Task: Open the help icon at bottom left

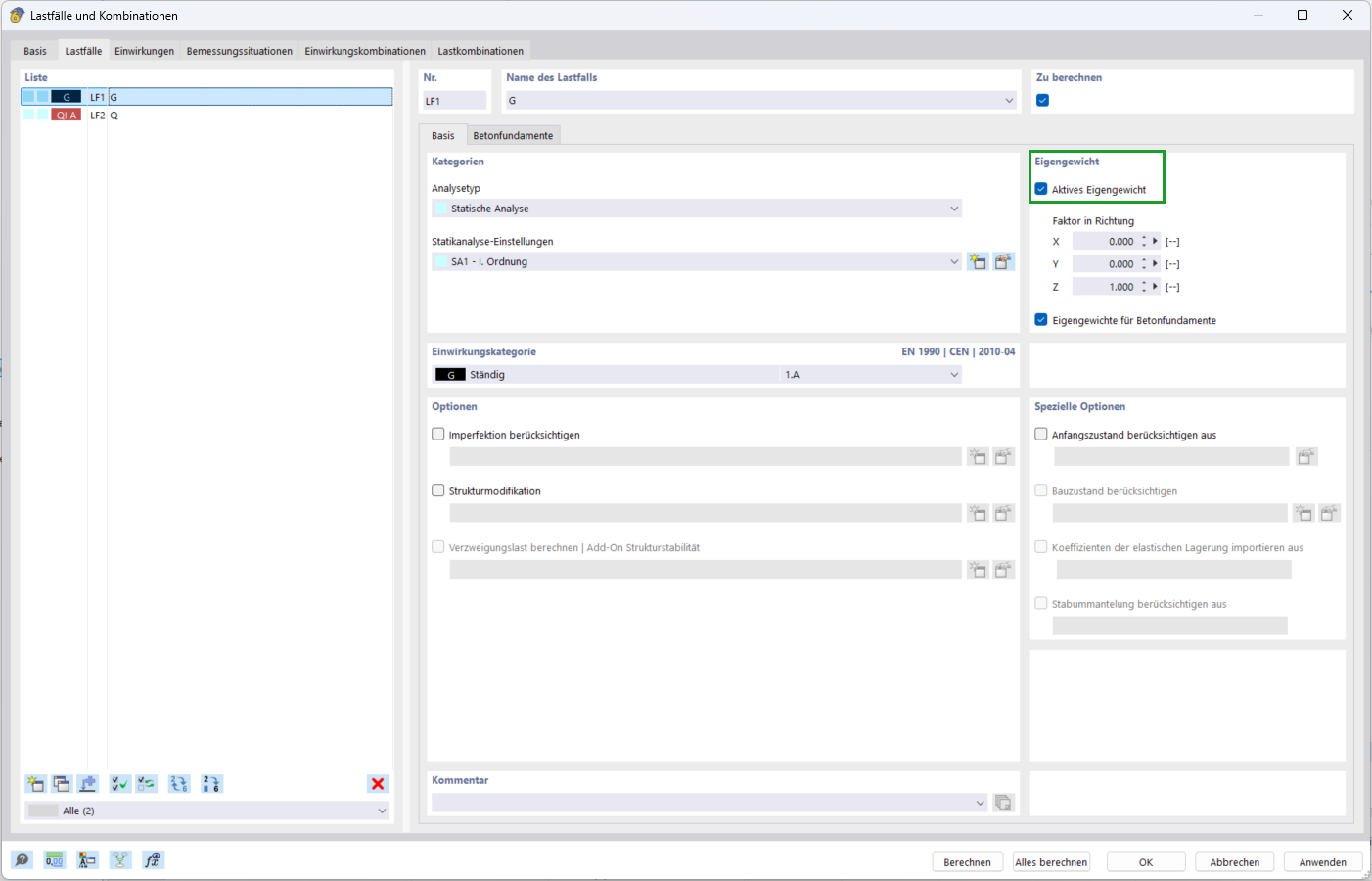Action: click(x=23, y=859)
